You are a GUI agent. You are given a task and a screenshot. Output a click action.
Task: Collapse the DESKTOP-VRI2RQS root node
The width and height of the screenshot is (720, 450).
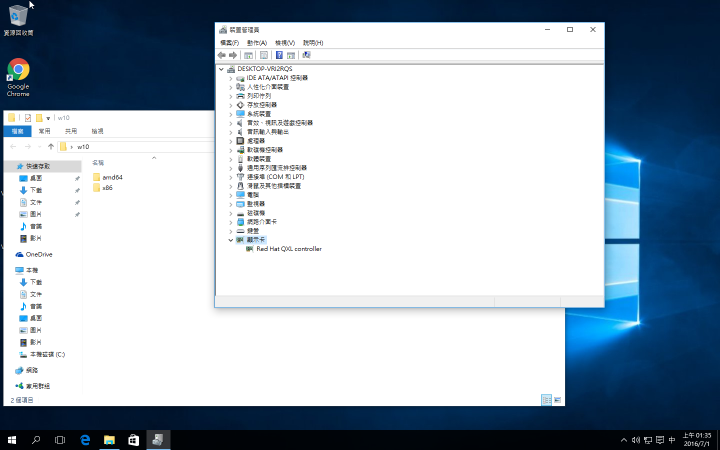221,69
